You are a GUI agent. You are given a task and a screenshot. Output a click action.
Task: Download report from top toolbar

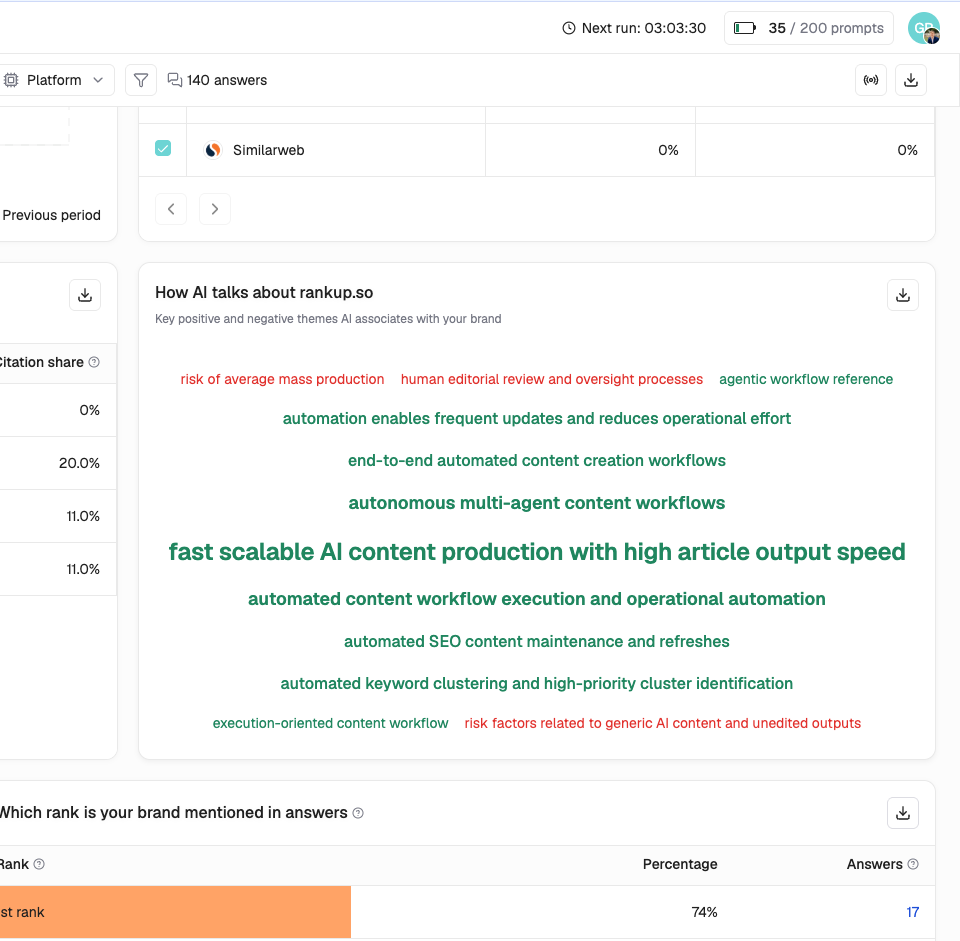point(911,80)
